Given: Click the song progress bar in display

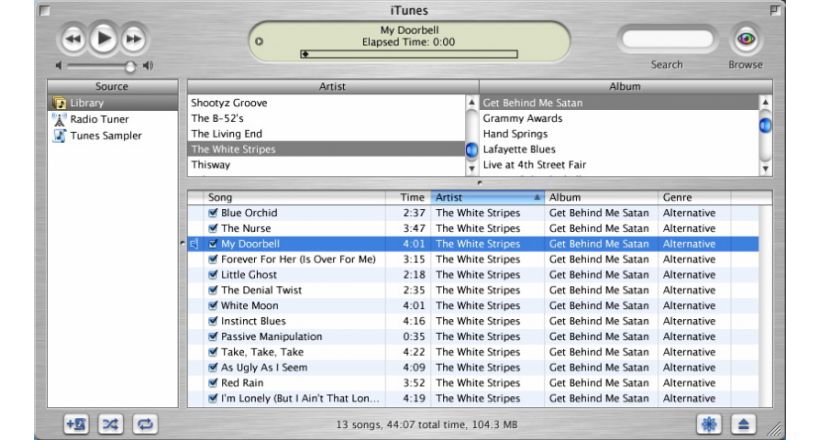Looking at the screenshot, I should click(x=409, y=54).
